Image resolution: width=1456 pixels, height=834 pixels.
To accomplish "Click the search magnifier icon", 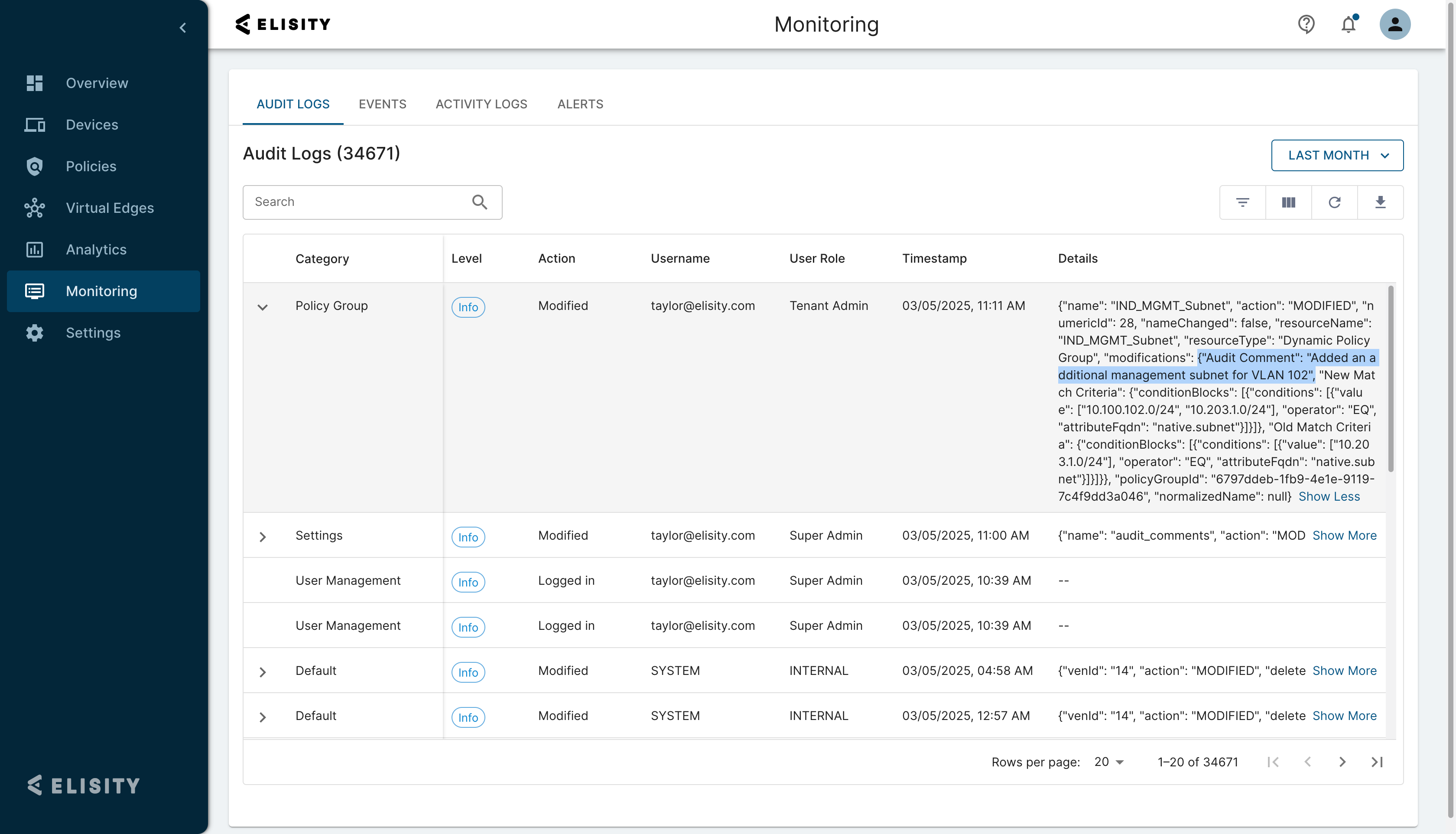I will (x=479, y=202).
